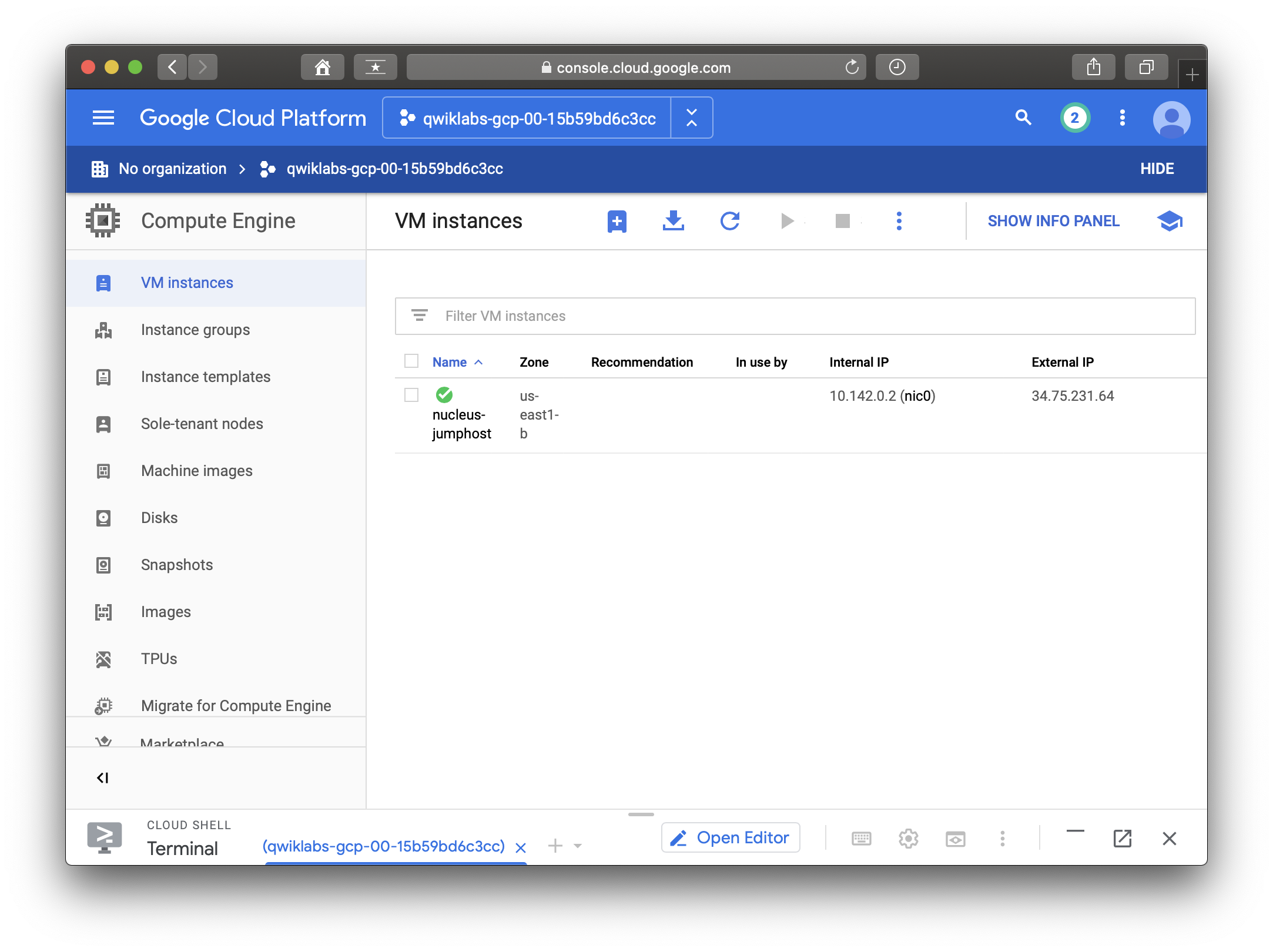Open the hamburger navigation menu

click(x=103, y=118)
